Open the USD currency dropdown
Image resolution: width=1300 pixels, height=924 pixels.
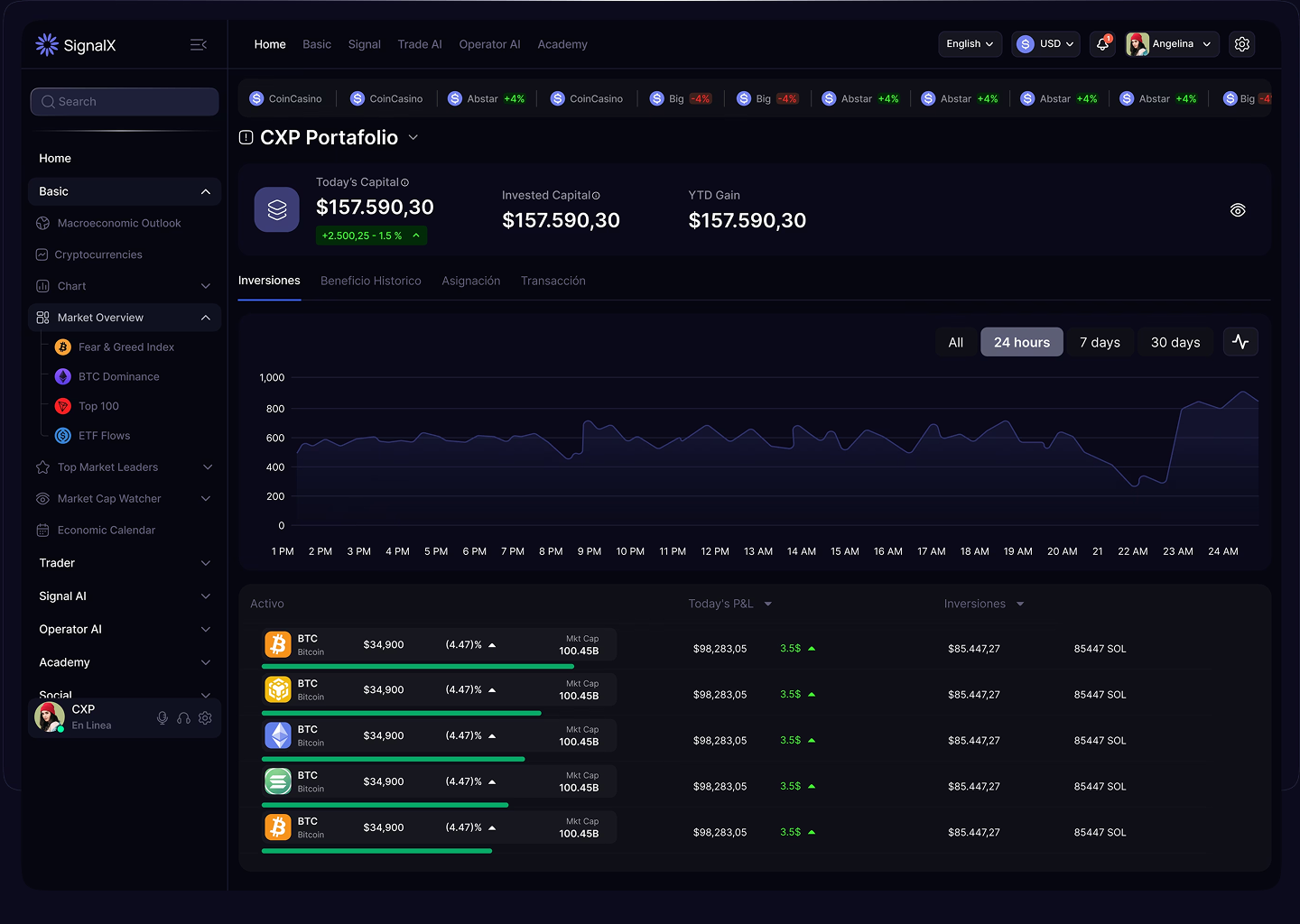click(x=1045, y=44)
